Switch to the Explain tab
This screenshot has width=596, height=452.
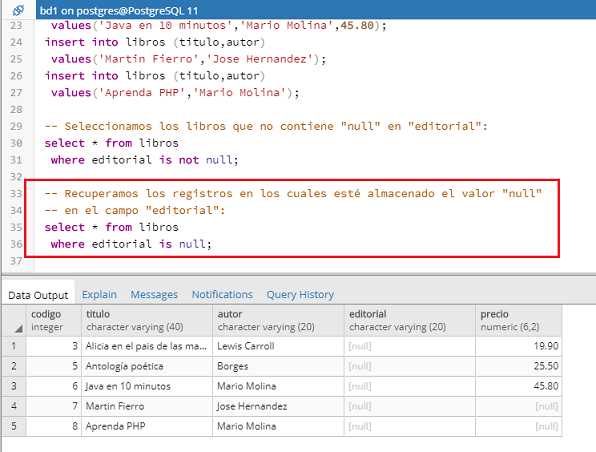click(99, 295)
